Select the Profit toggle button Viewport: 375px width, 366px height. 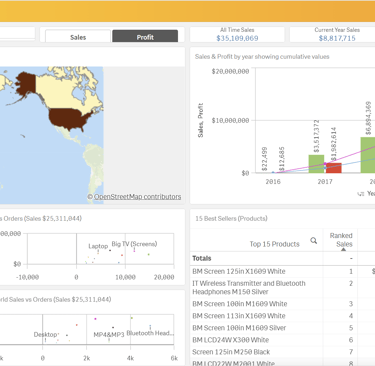point(145,37)
